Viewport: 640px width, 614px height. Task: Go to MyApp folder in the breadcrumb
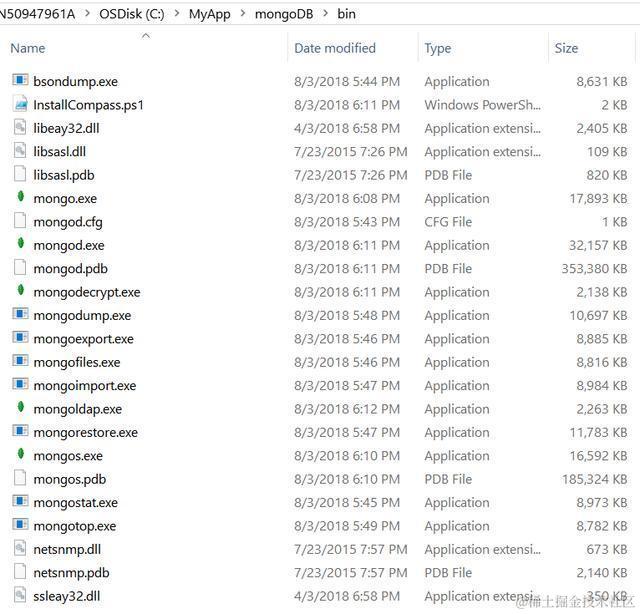tap(209, 14)
